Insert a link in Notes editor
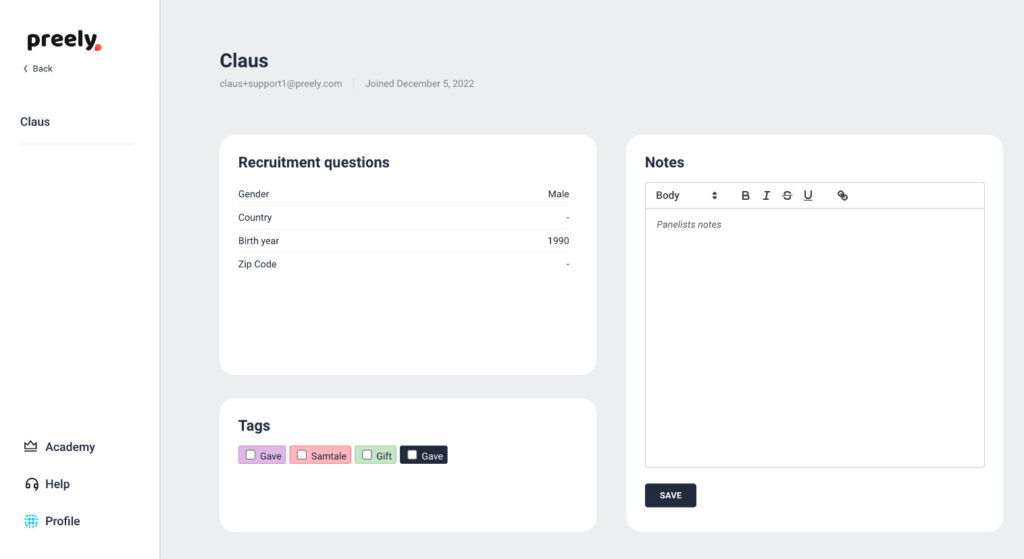The height and width of the screenshot is (559, 1024). (x=842, y=196)
